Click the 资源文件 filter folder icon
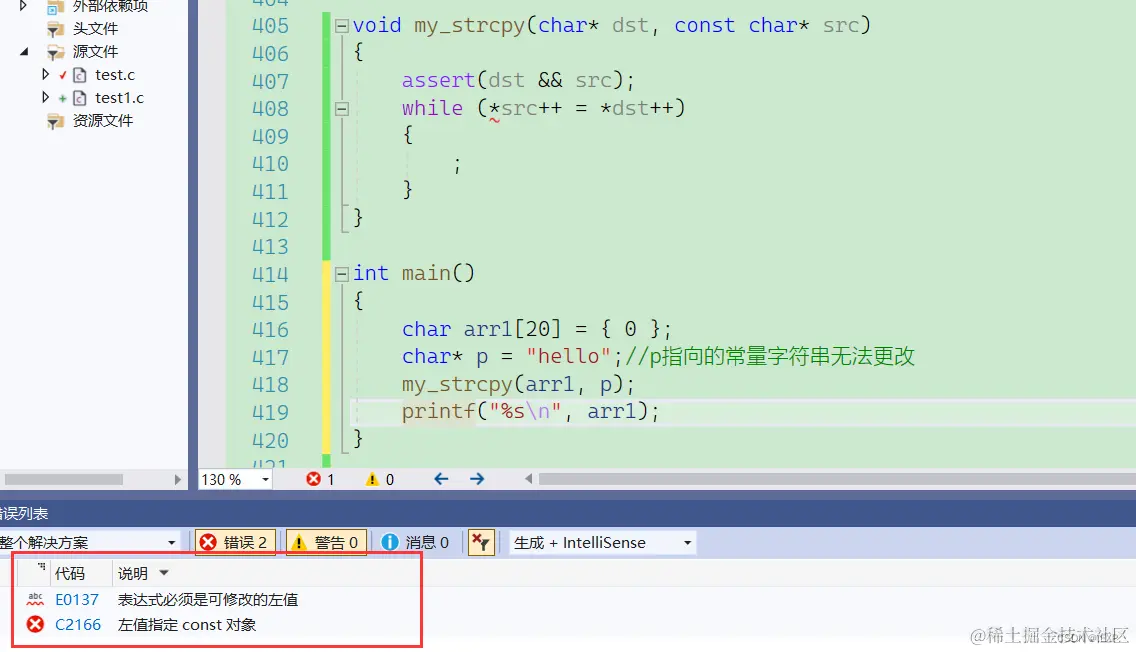 click(x=55, y=121)
